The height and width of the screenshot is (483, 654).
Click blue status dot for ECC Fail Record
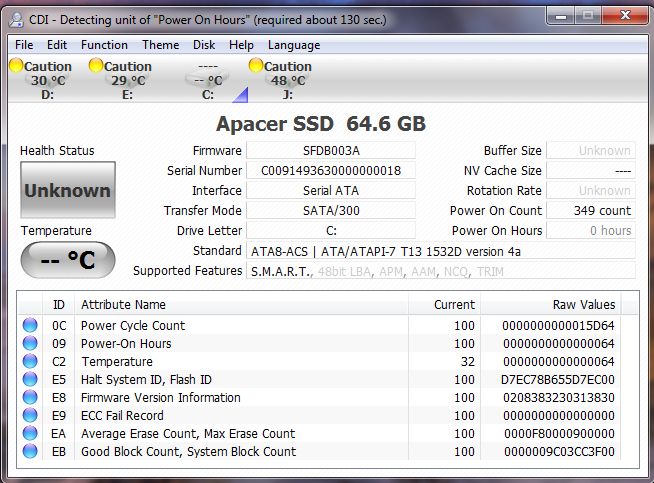(x=30, y=415)
